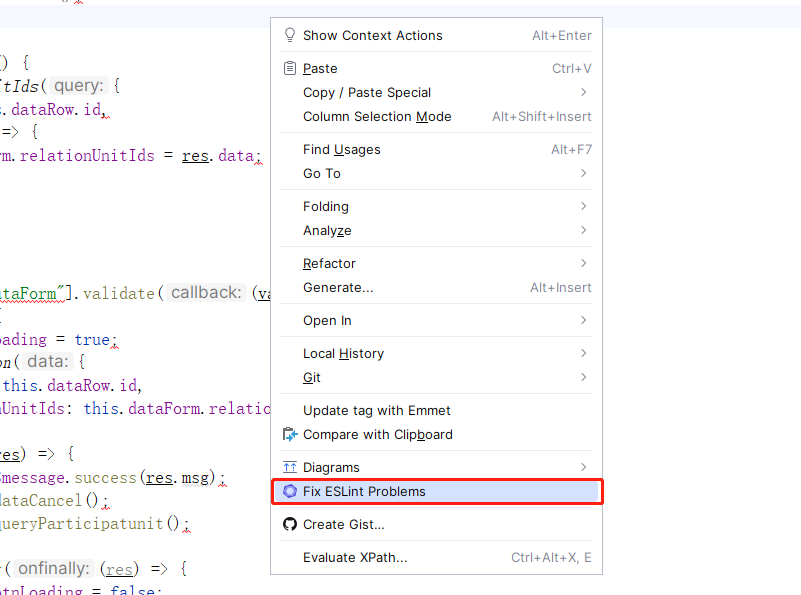Select the Open In menu item
The width and height of the screenshot is (801, 595).
327,320
